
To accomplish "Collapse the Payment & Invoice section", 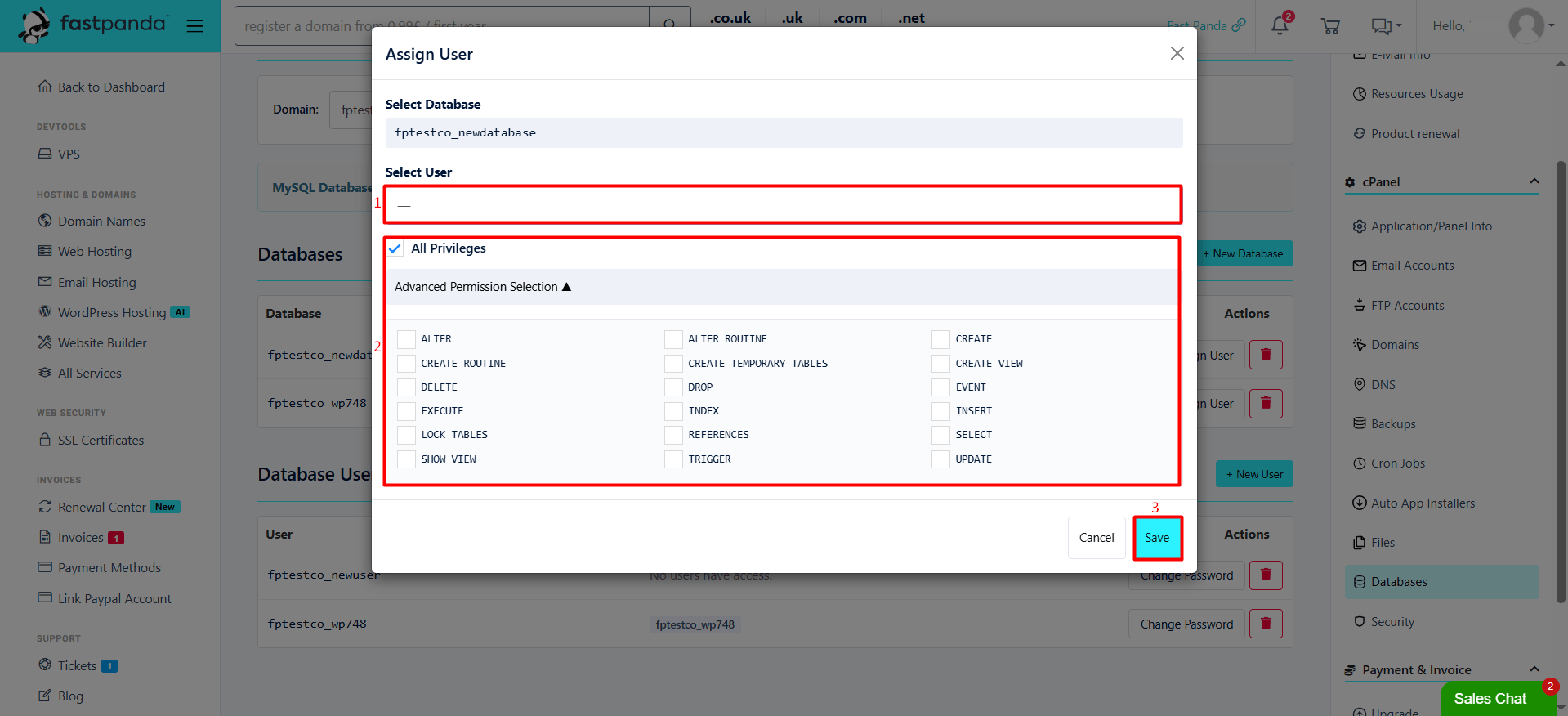I will point(1534,669).
